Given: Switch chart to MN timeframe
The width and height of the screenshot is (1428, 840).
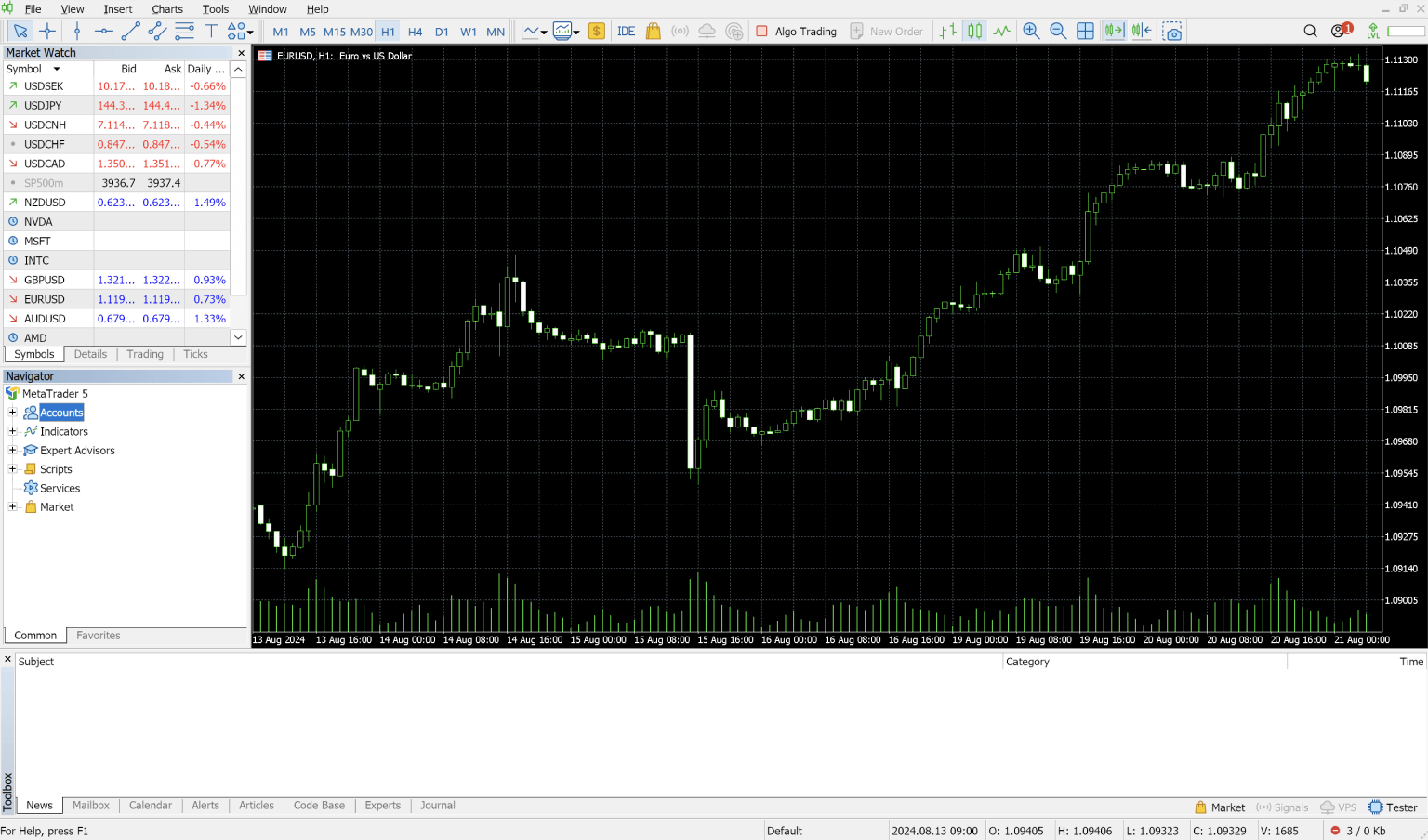Looking at the screenshot, I should pos(496,32).
